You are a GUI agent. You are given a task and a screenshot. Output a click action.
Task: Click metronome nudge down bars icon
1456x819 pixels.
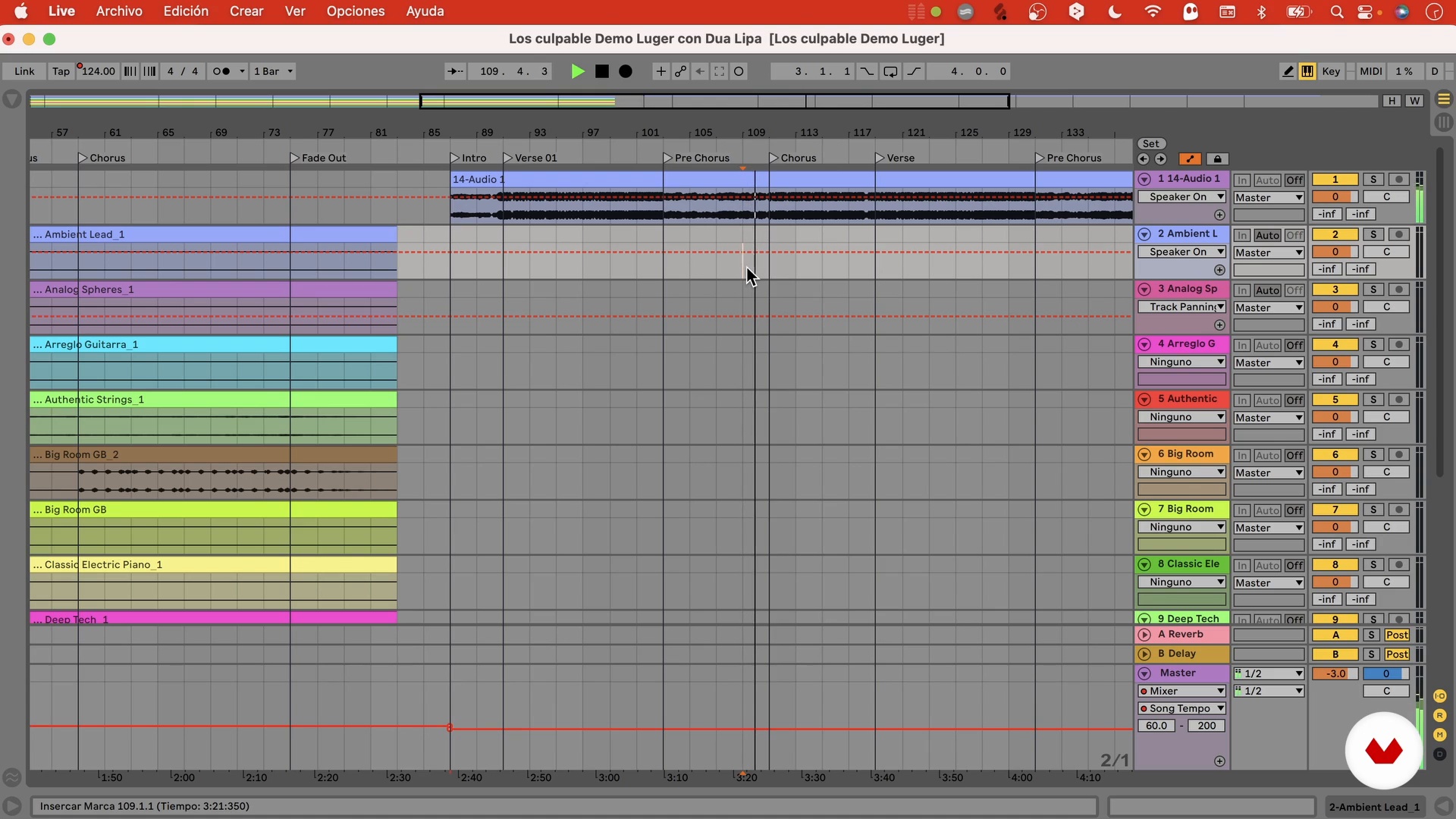coord(130,71)
